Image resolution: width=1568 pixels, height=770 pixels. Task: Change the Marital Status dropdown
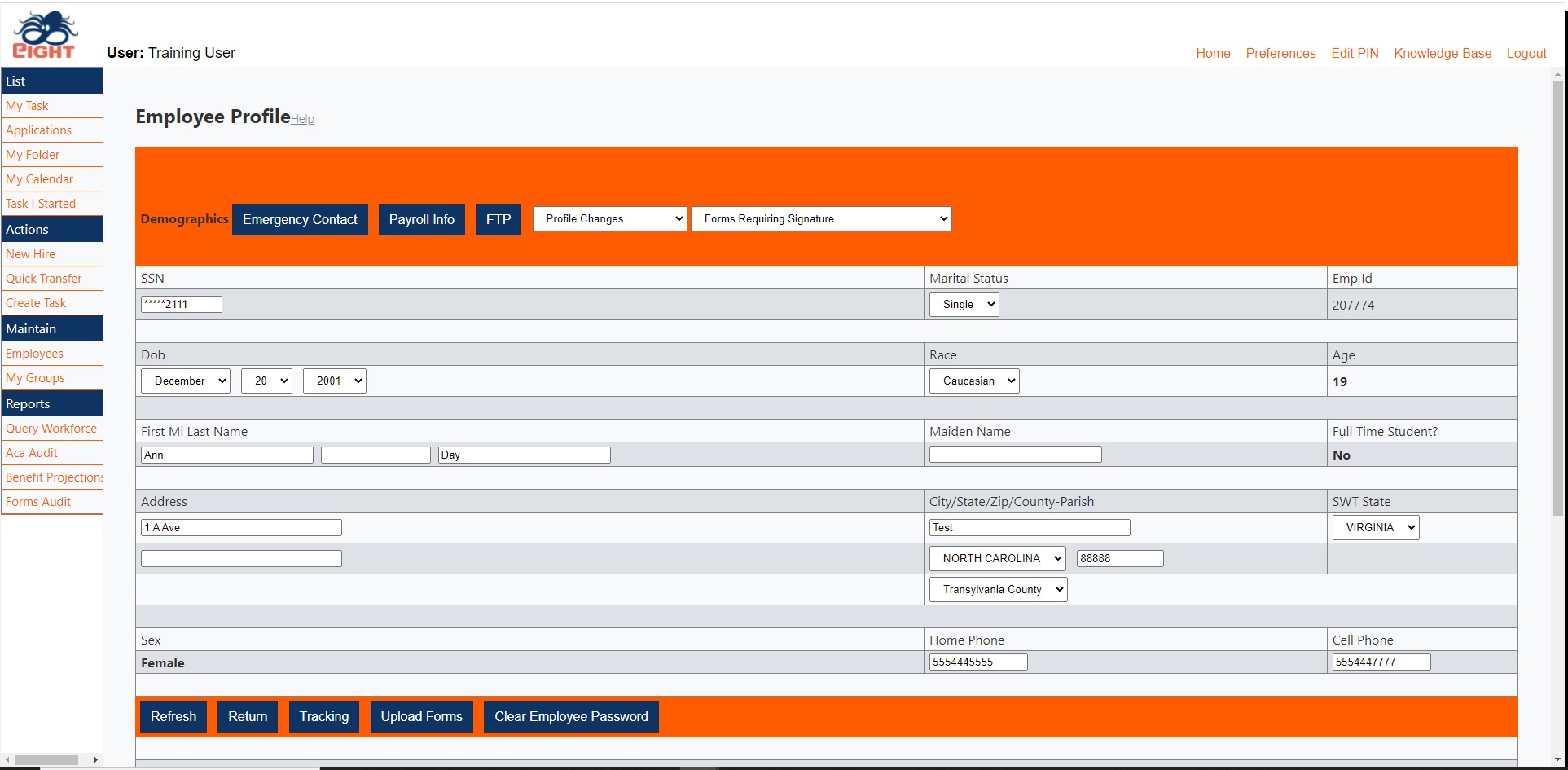pyautogui.click(x=964, y=304)
